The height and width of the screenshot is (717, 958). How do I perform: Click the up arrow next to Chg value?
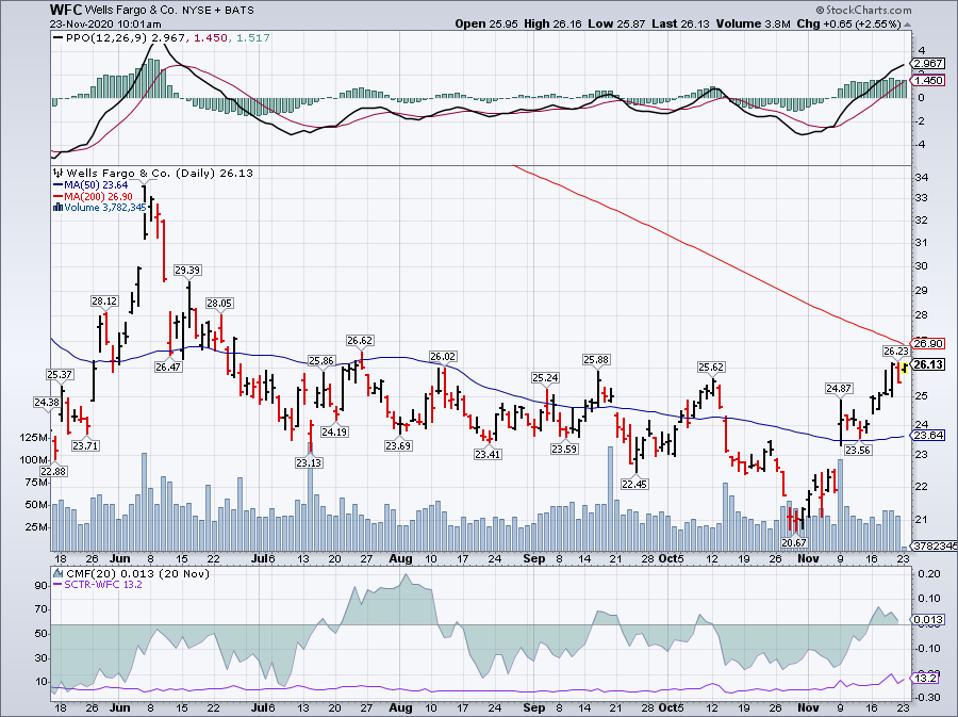point(907,24)
